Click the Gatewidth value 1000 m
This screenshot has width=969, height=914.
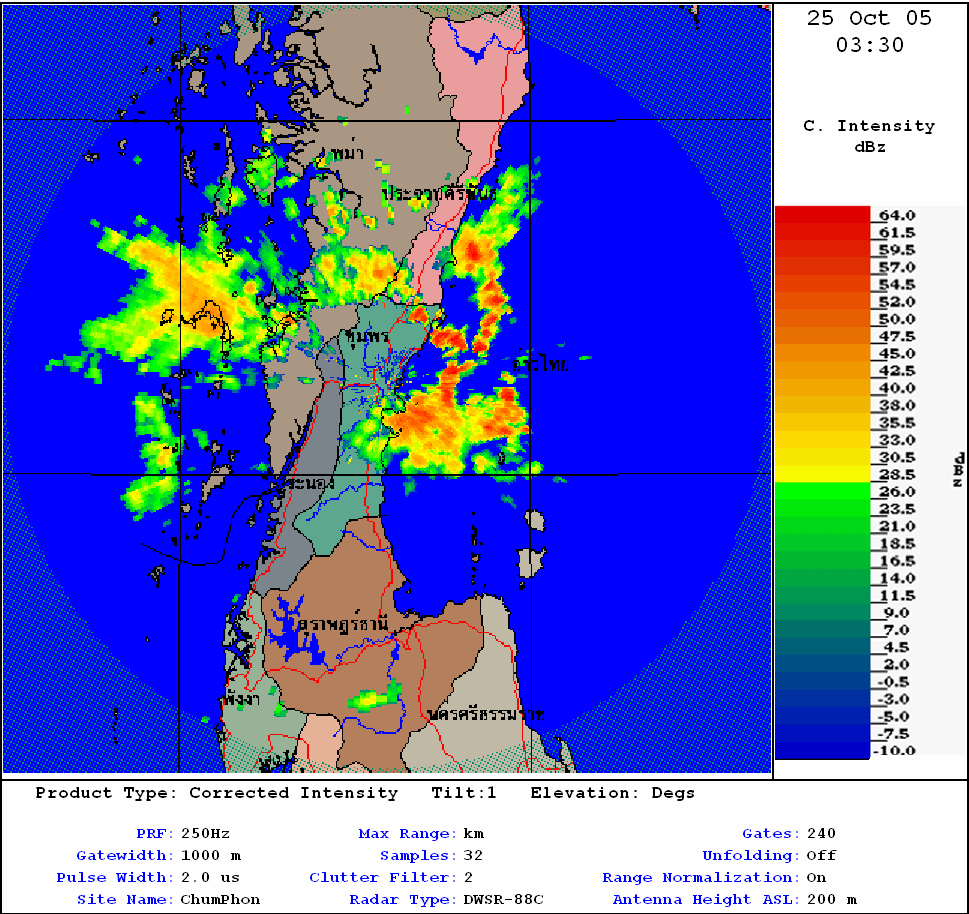click(210, 855)
